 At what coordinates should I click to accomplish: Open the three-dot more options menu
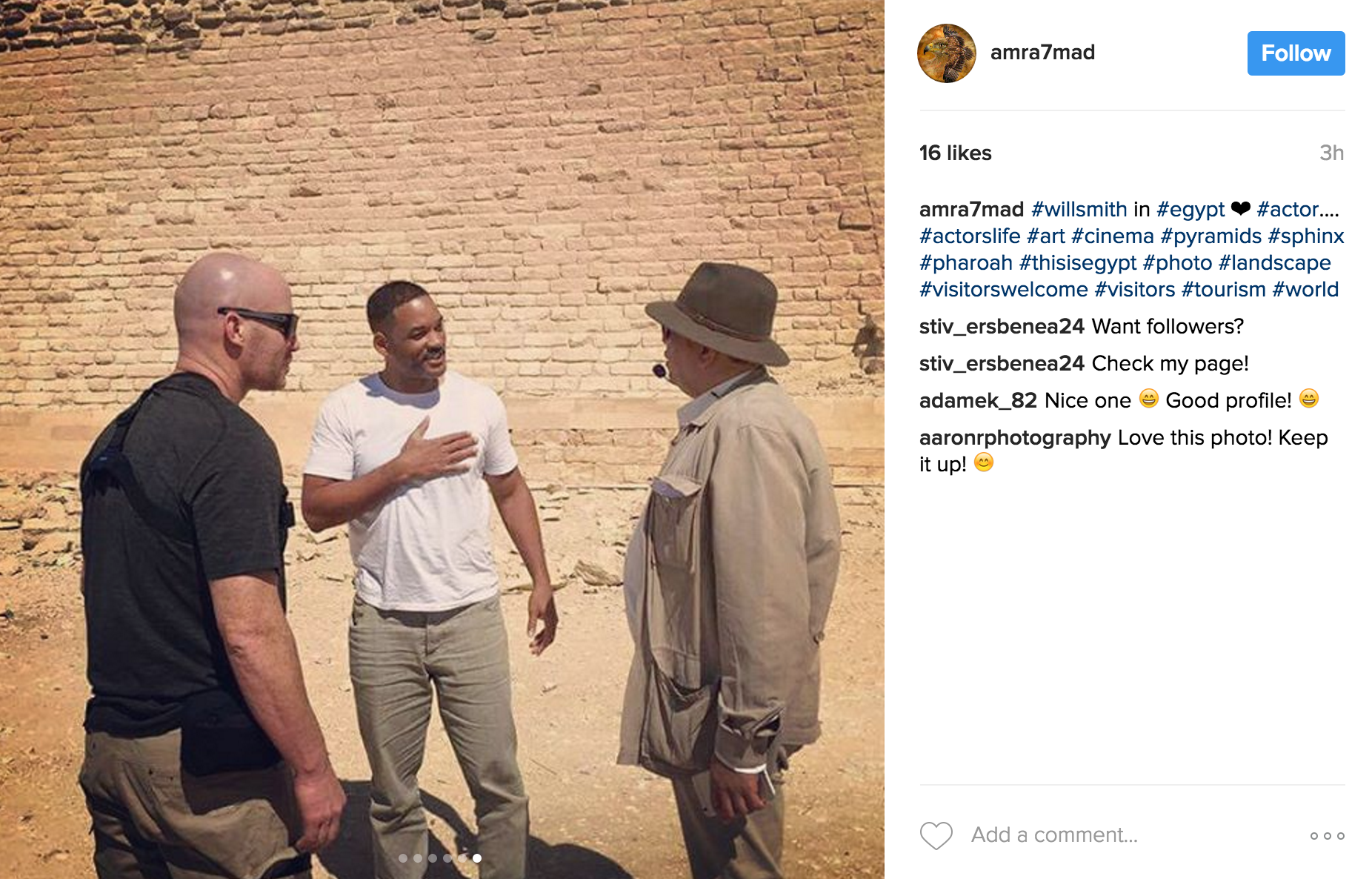point(1327,836)
